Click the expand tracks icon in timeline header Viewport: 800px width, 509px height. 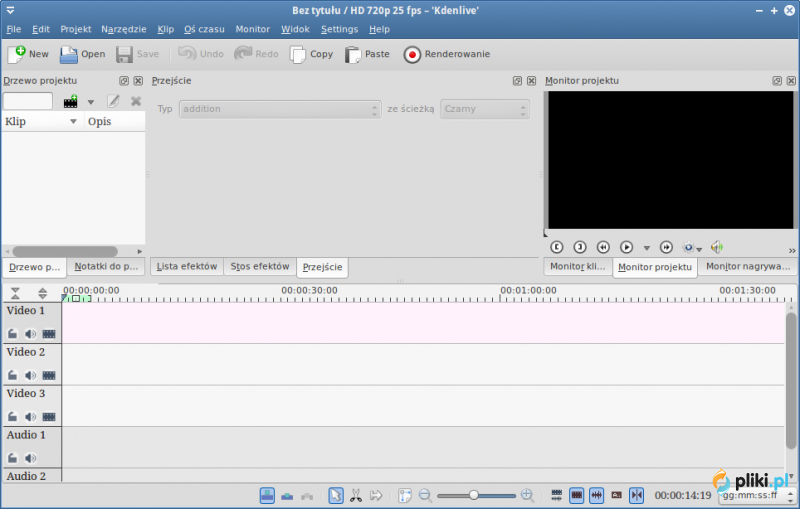pos(42,293)
